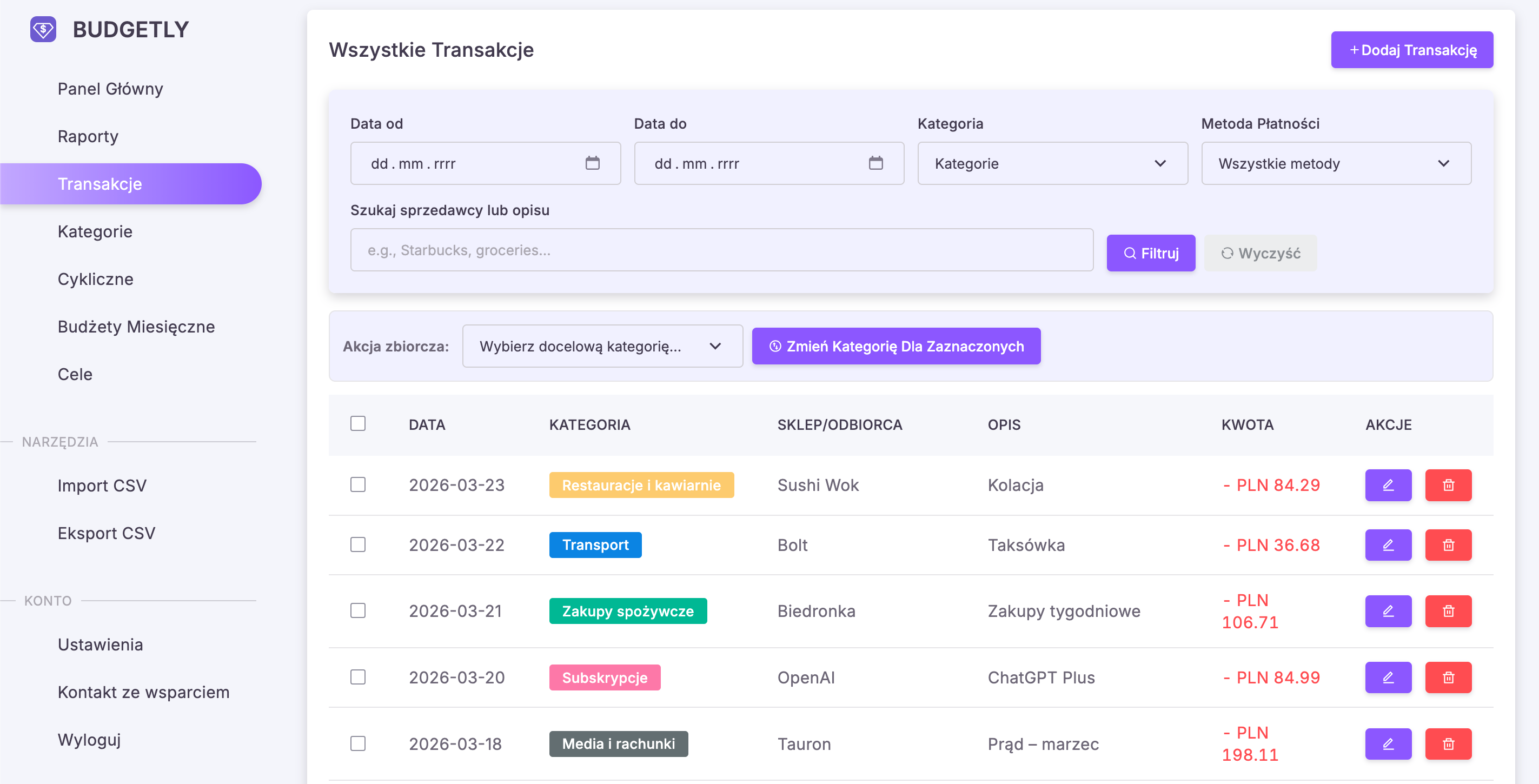This screenshot has width=1539, height=784.
Task: Click Wyloguj to sign out
Action: (x=89, y=739)
